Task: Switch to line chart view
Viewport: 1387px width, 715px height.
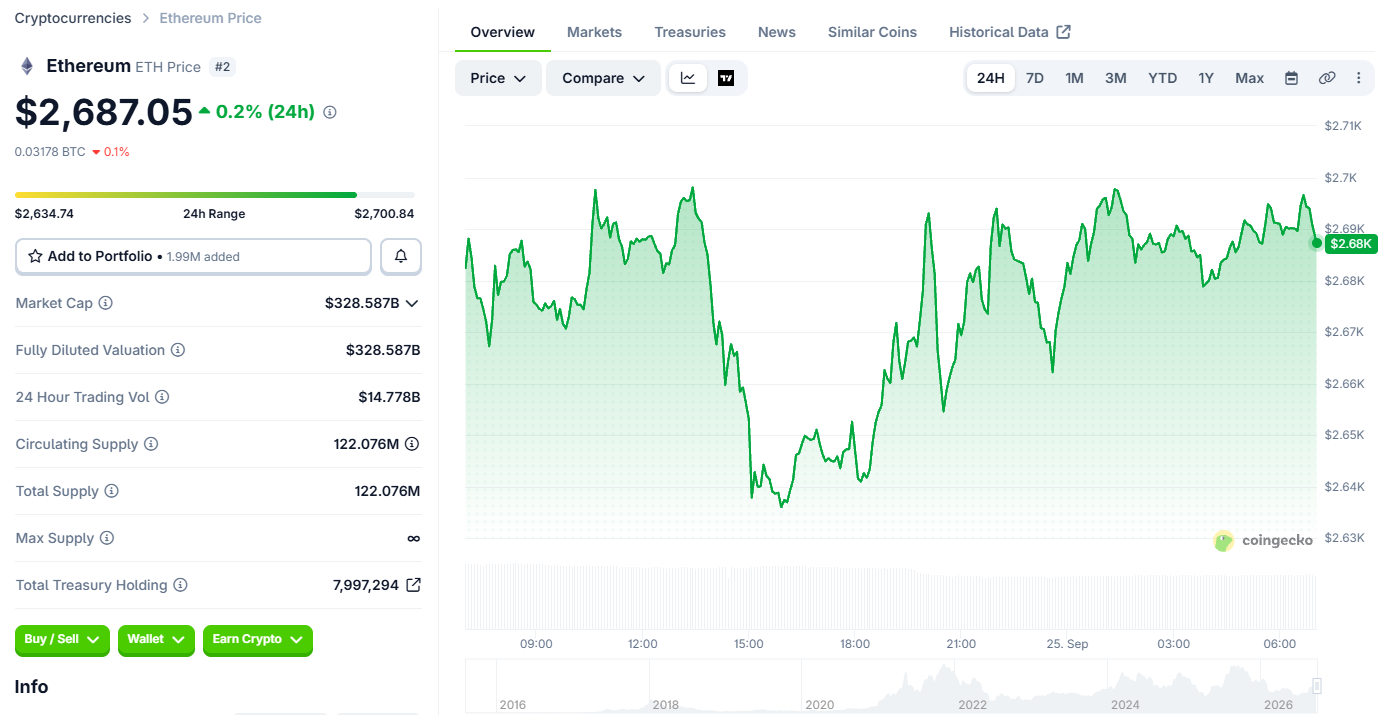Action: point(688,78)
